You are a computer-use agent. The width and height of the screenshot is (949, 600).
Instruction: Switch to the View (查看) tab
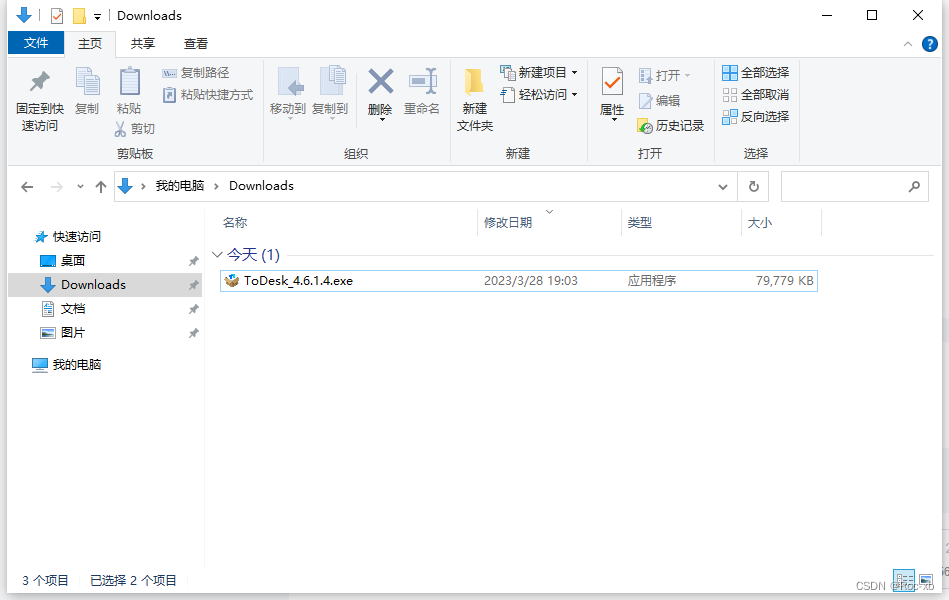(x=195, y=44)
